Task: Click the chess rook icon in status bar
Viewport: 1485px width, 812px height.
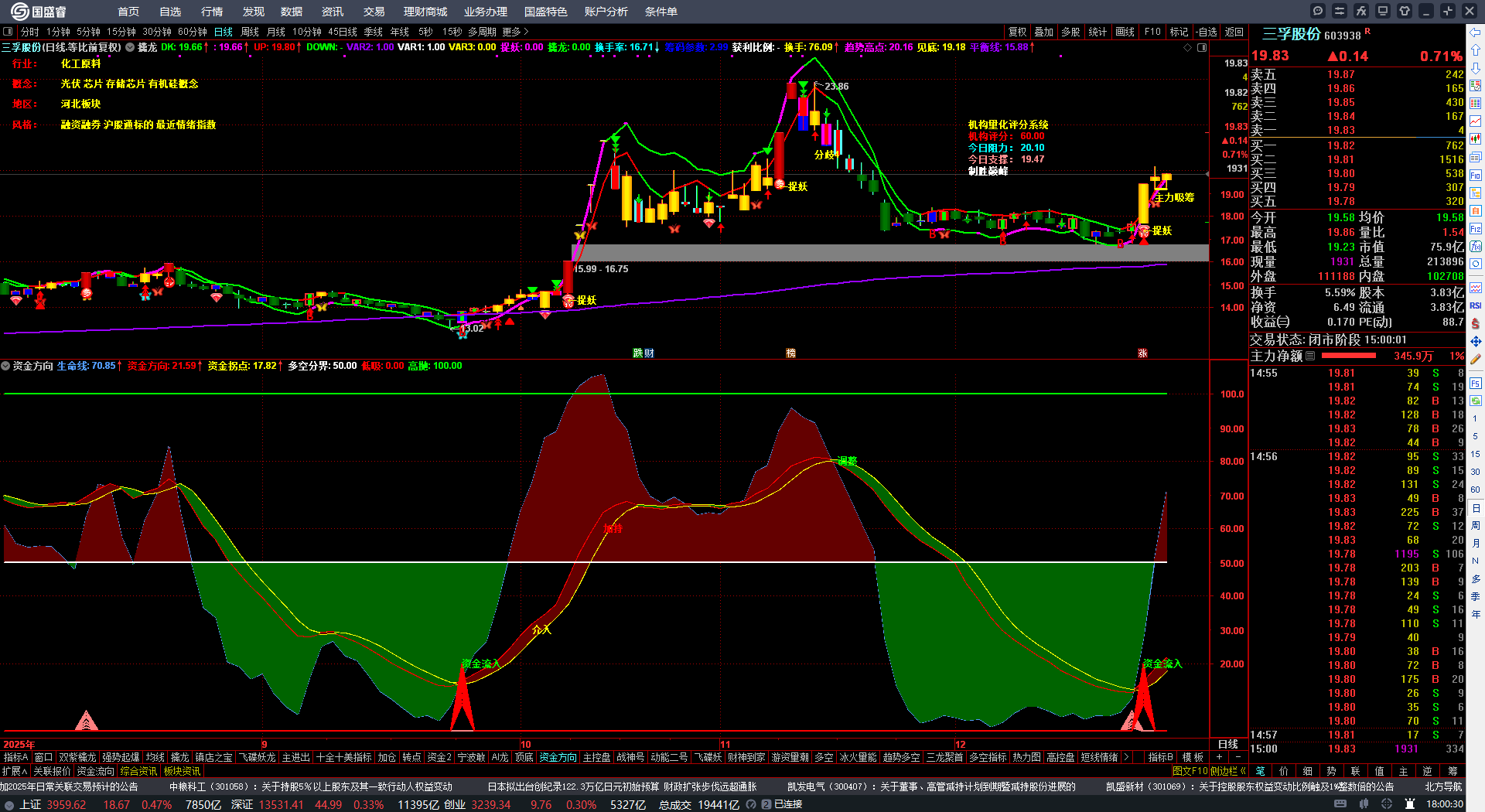Action: coord(1412,804)
